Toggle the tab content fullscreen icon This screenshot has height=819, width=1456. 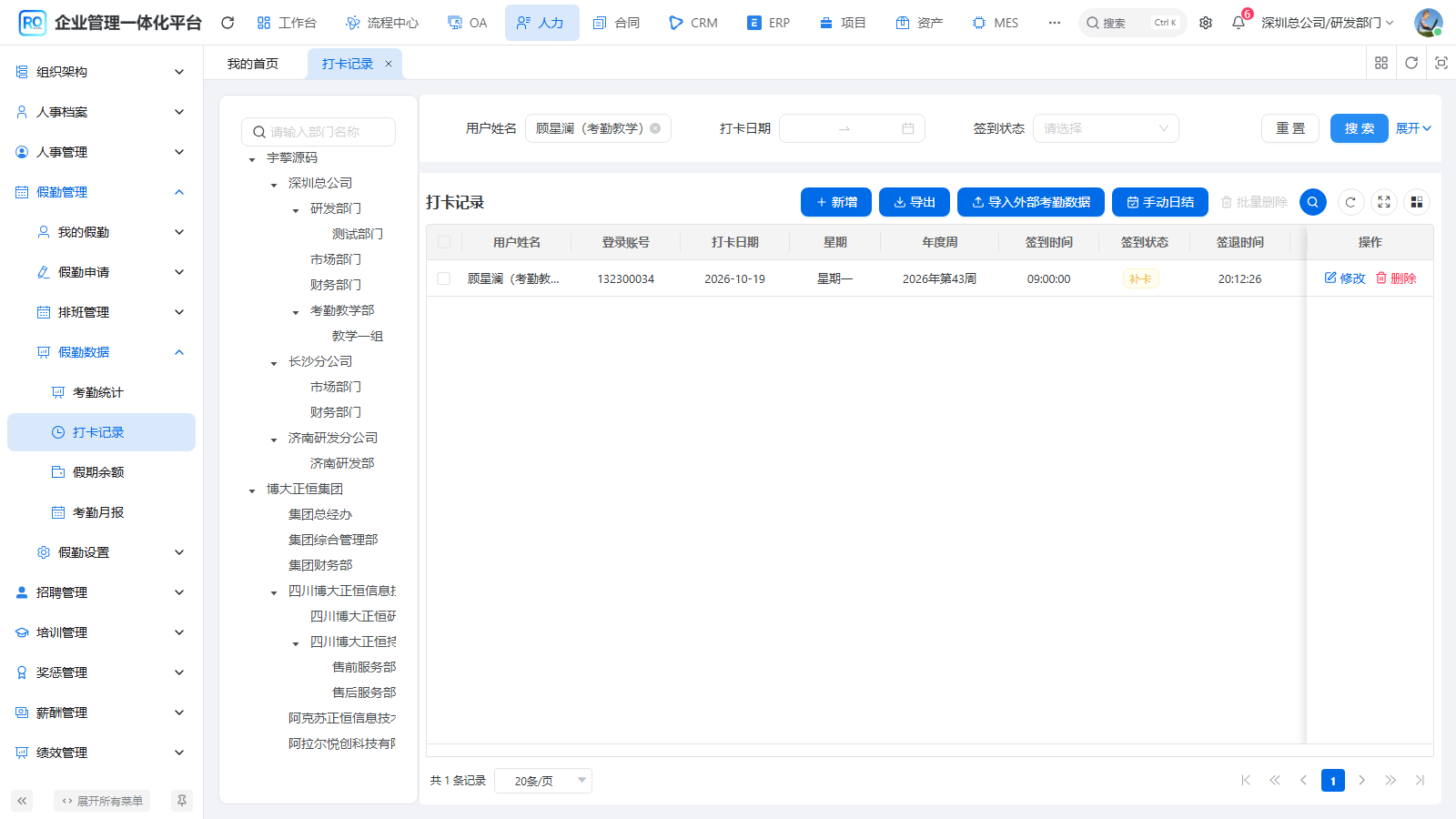[x=1441, y=63]
